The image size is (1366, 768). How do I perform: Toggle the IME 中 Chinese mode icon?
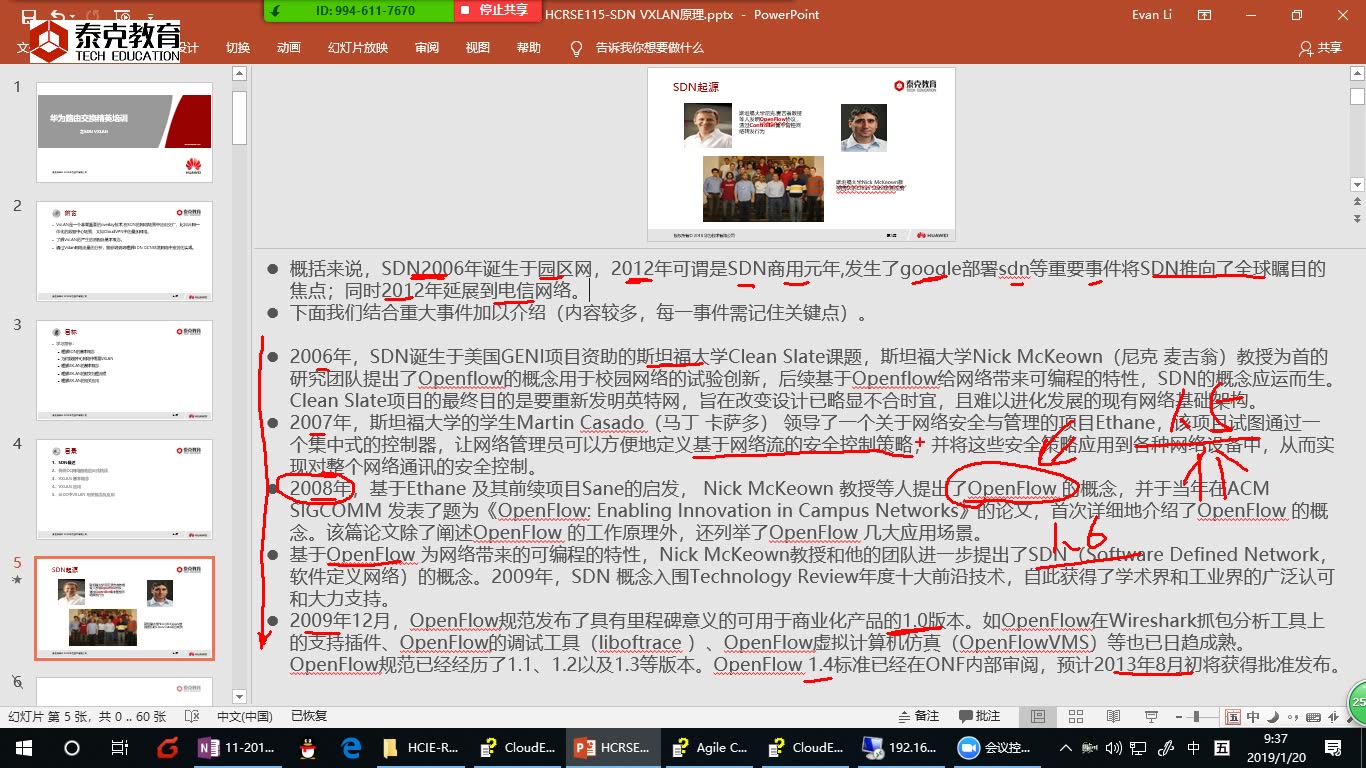[x=1252, y=716]
